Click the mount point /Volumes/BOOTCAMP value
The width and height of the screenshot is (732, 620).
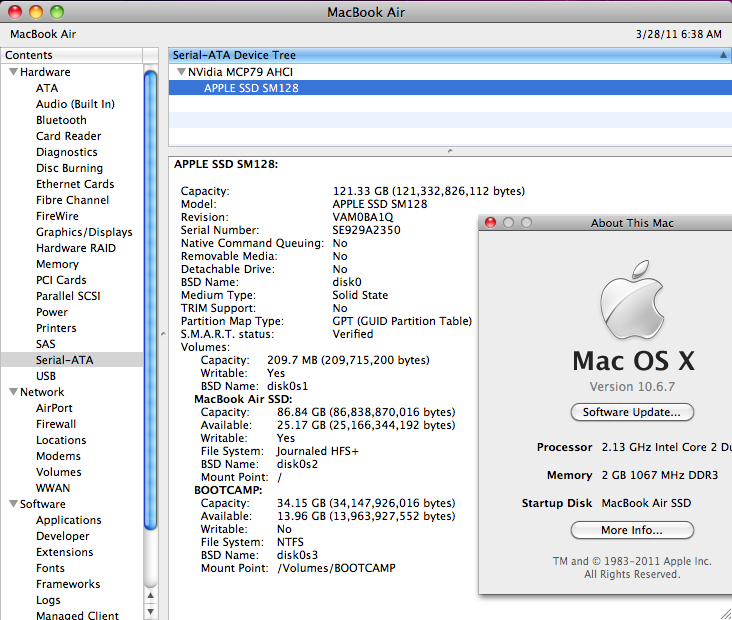pyautogui.click(x=336, y=568)
